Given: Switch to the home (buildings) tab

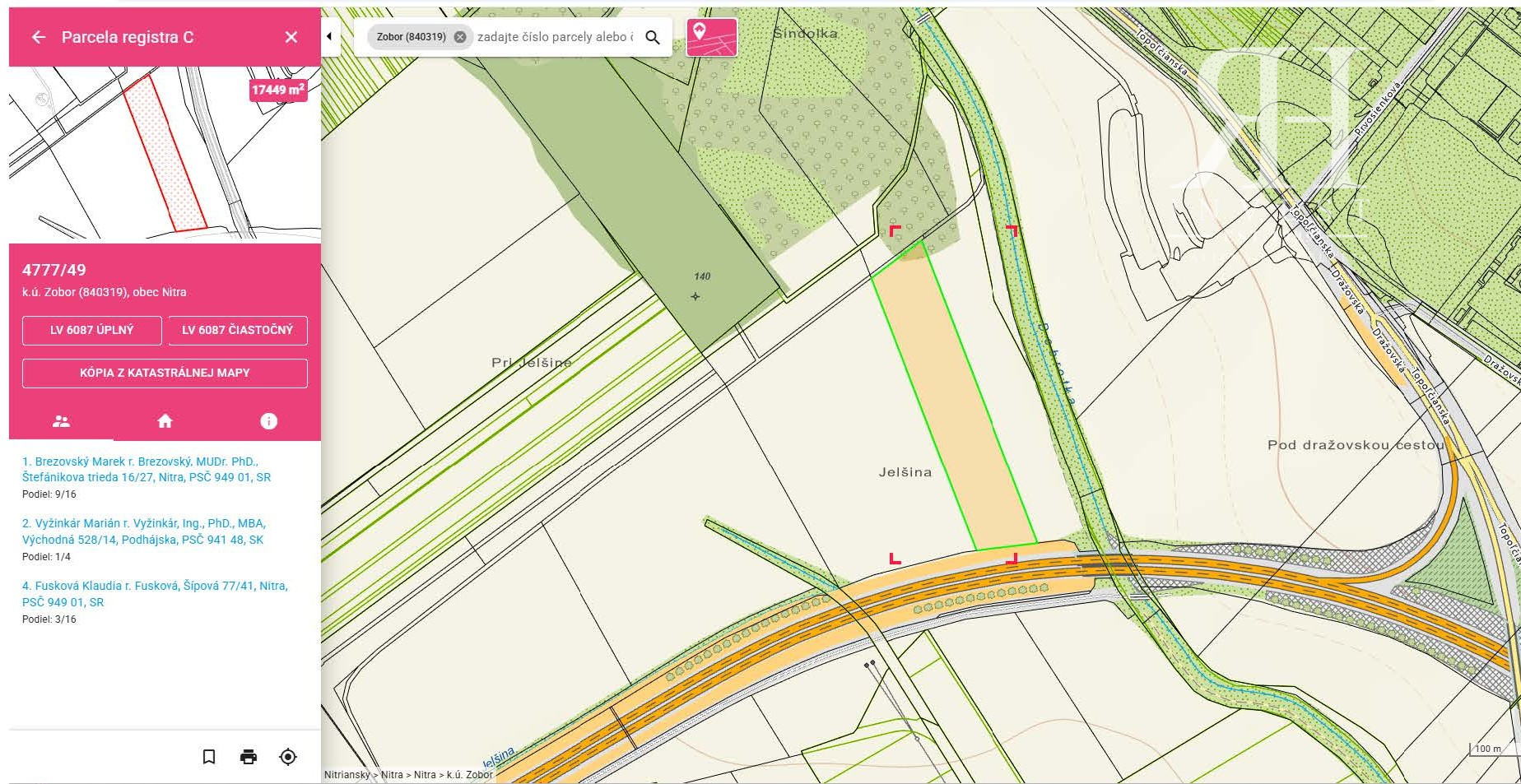Looking at the screenshot, I should click(x=165, y=421).
